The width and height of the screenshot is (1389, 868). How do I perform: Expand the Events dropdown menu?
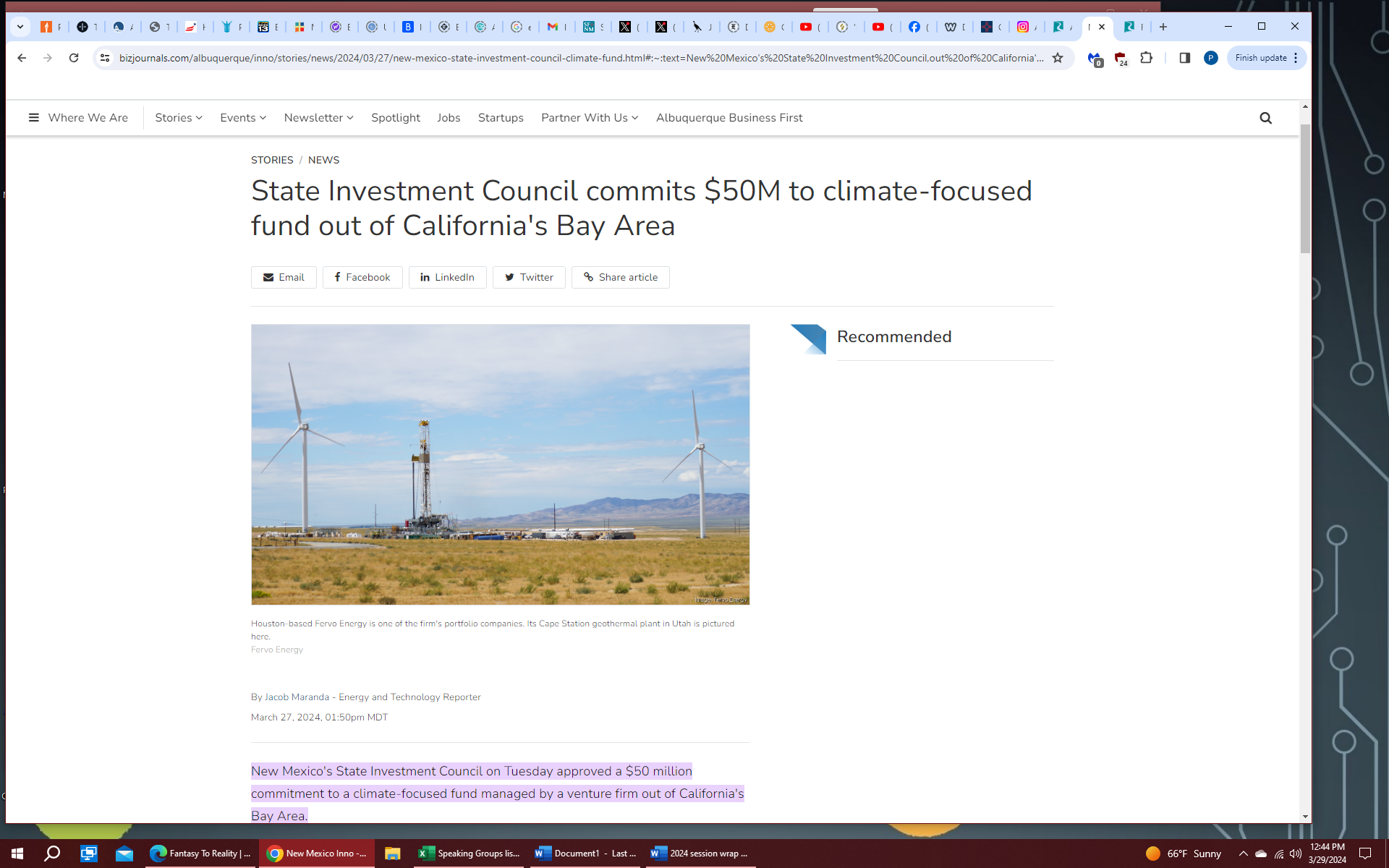click(x=243, y=118)
